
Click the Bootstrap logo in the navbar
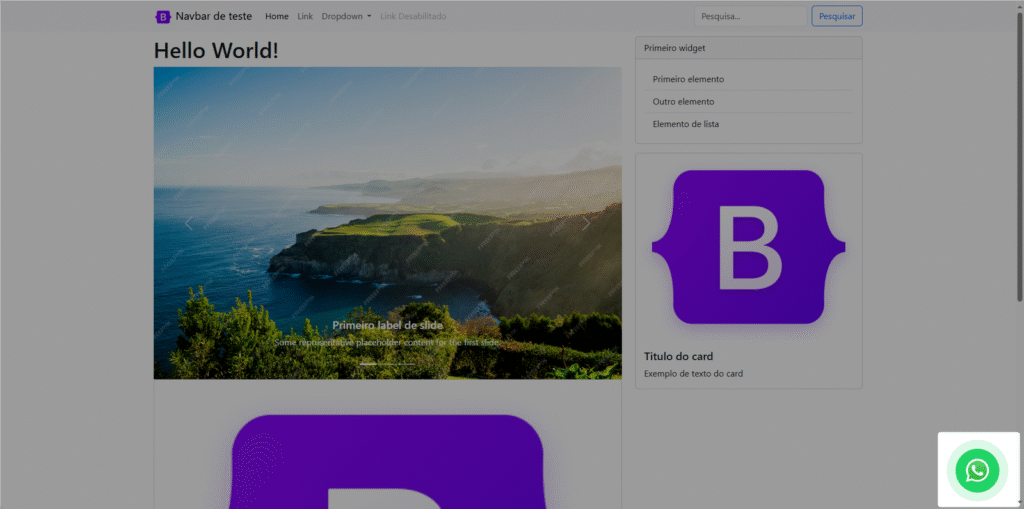click(x=163, y=16)
